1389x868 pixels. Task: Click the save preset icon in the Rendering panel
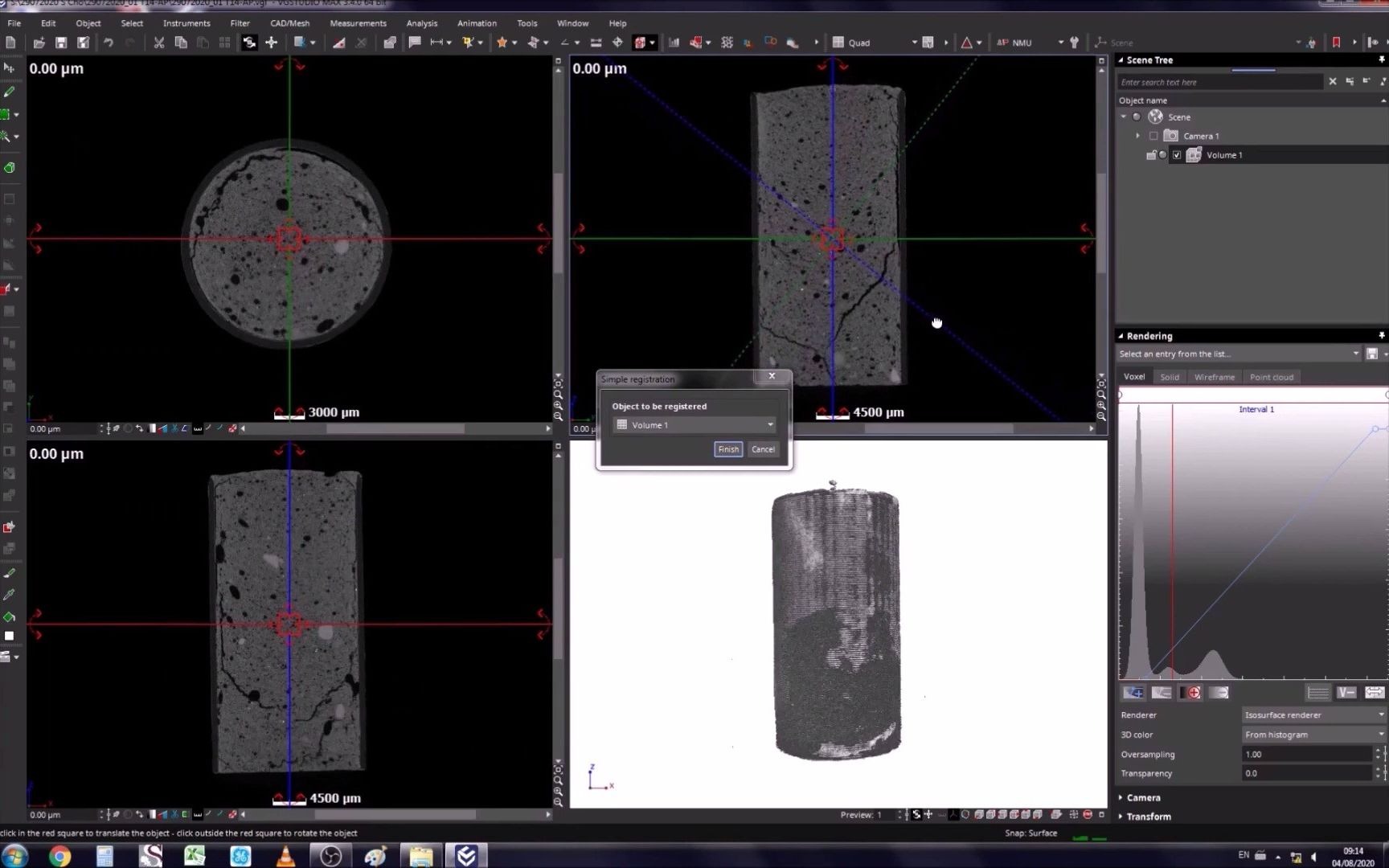tap(1372, 354)
